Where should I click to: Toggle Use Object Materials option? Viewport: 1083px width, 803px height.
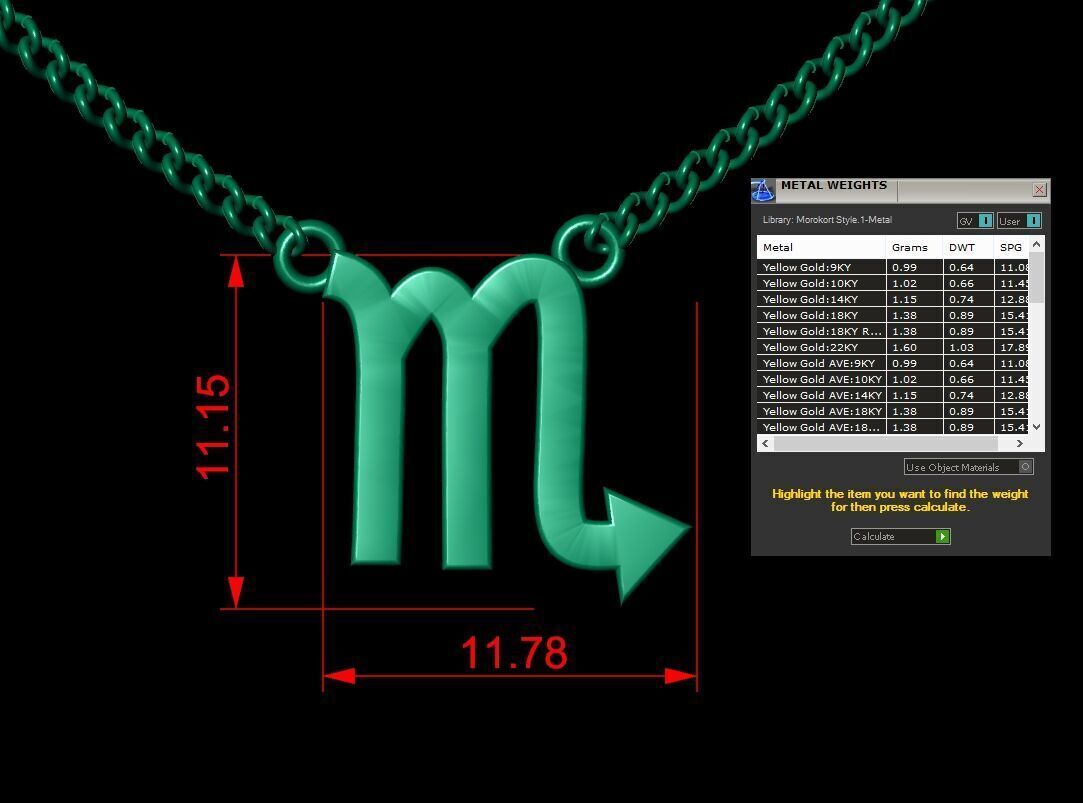(x=968, y=467)
